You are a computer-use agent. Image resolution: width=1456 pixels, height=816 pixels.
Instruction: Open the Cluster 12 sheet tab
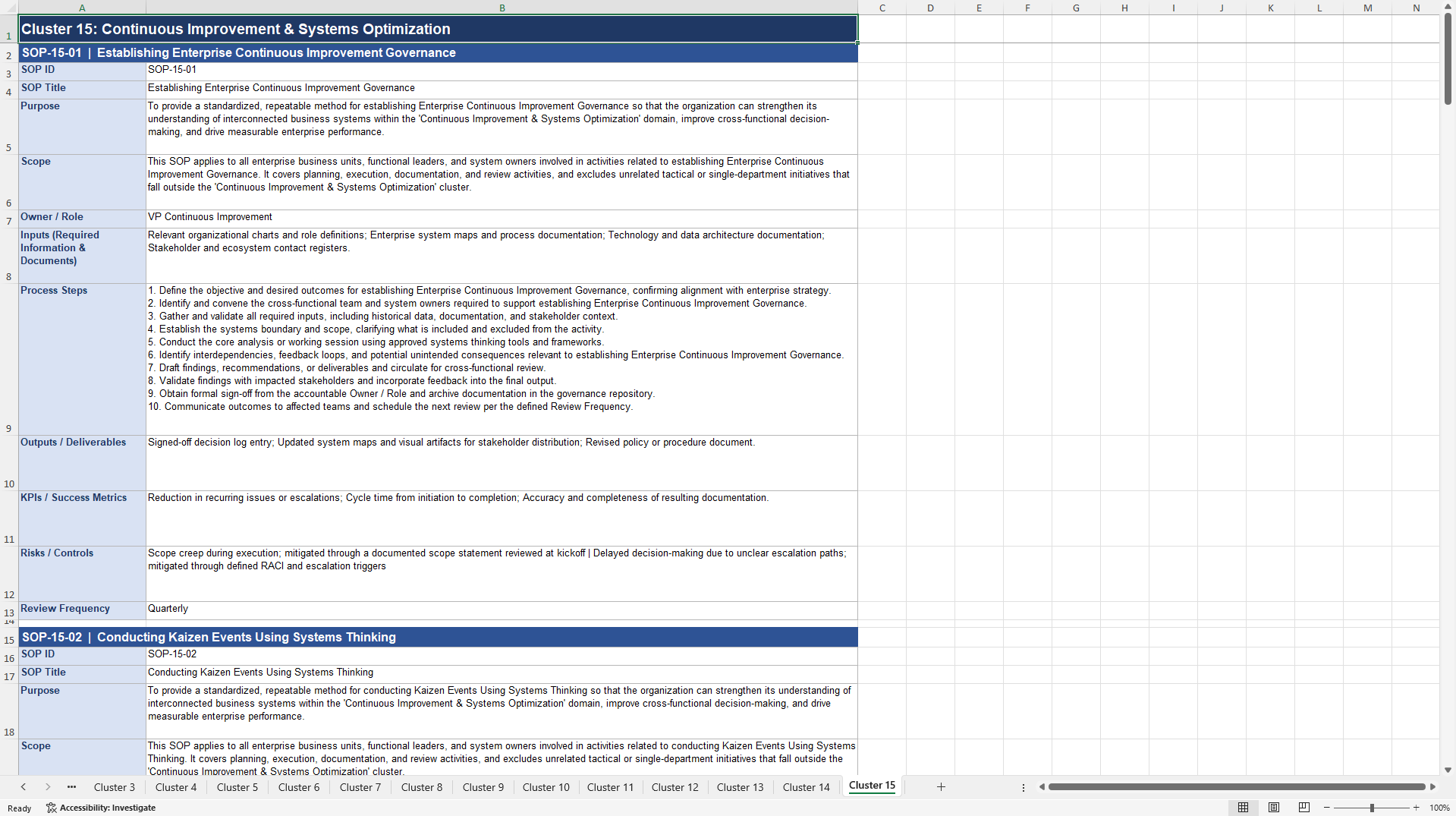click(x=675, y=787)
